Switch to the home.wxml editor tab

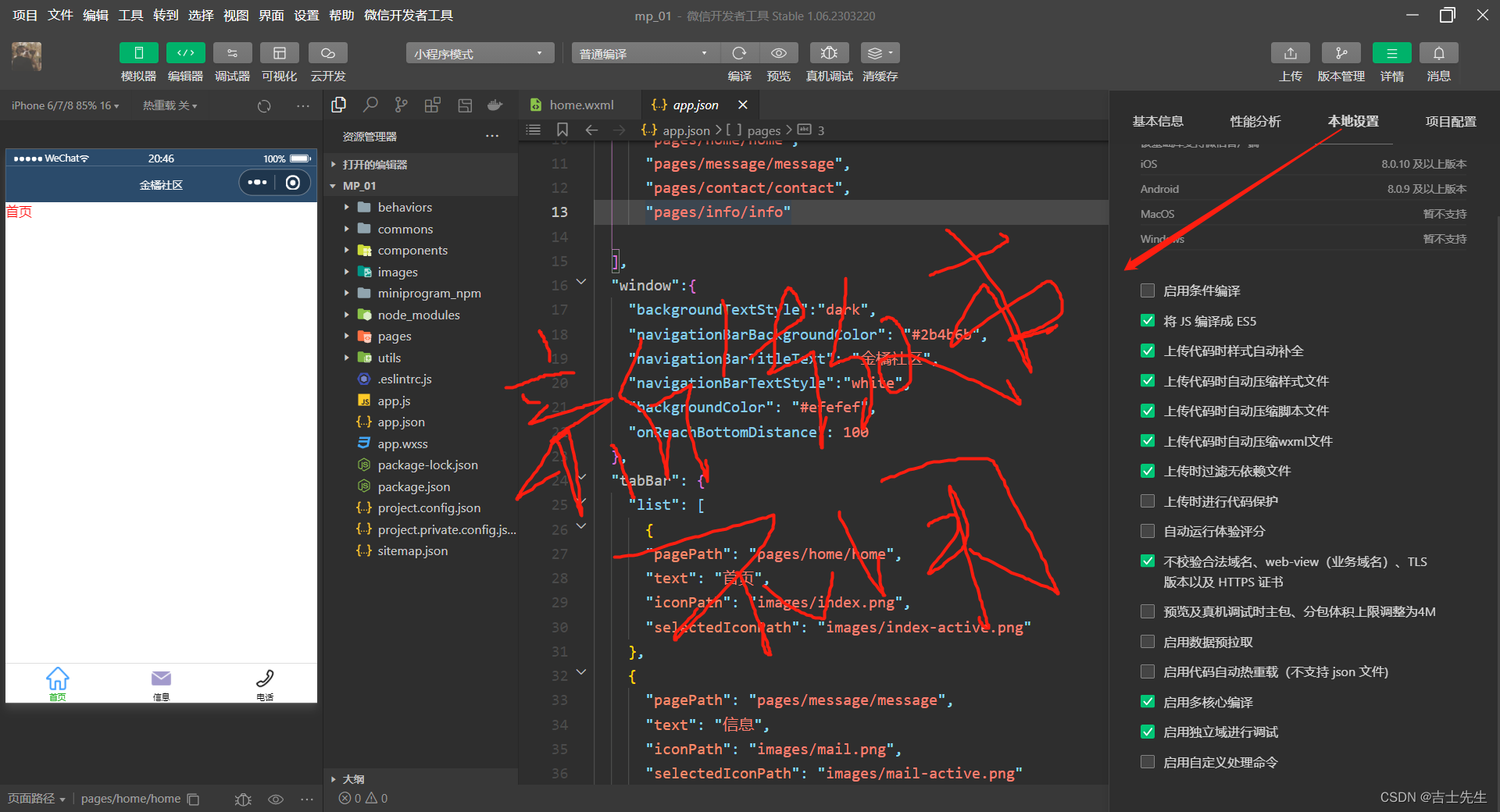[580, 105]
